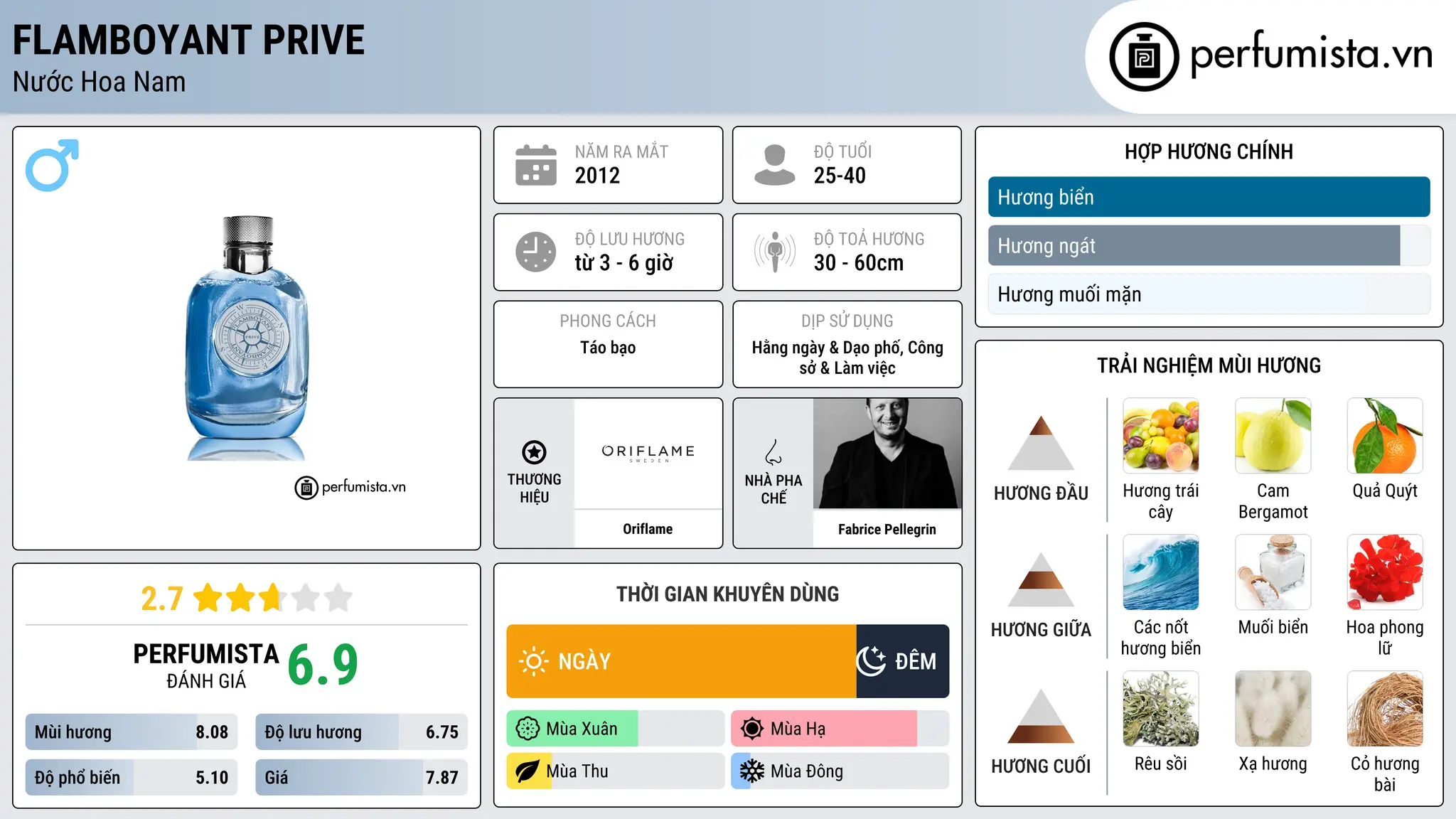This screenshot has width=1456, height=819.
Task: Click the Fabrice Pellegrin portrait photo
Action: tap(887, 453)
